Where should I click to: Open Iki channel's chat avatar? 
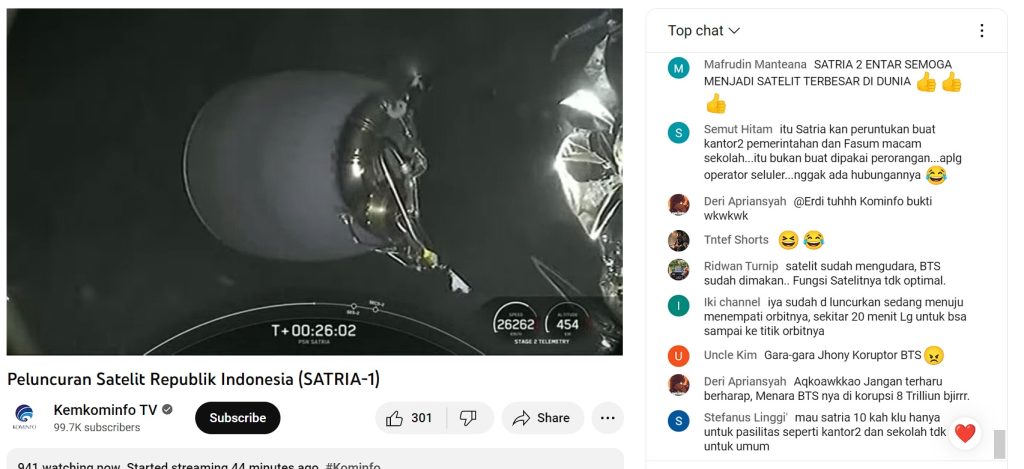(679, 305)
